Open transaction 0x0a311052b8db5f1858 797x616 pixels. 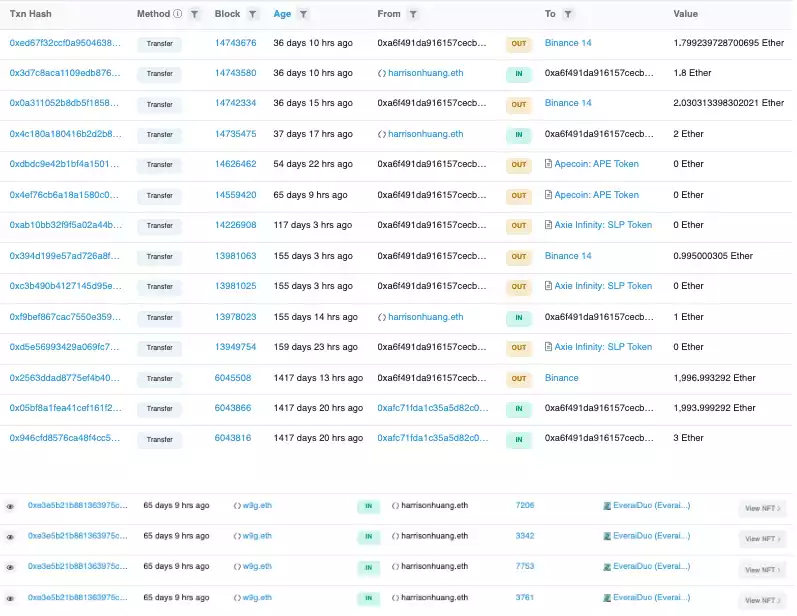click(64, 103)
